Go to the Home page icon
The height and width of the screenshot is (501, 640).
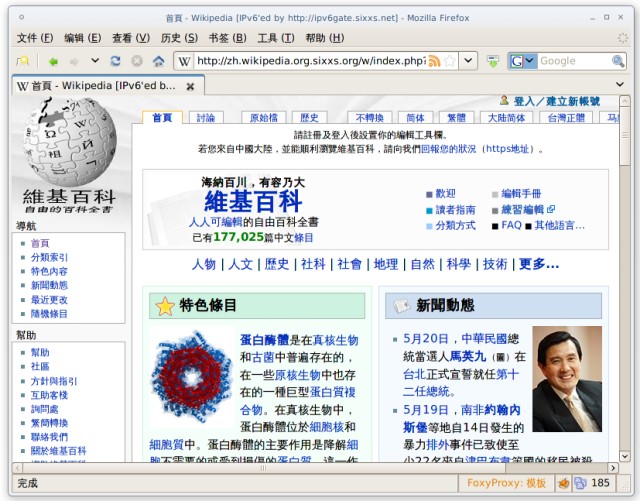tap(158, 61)
